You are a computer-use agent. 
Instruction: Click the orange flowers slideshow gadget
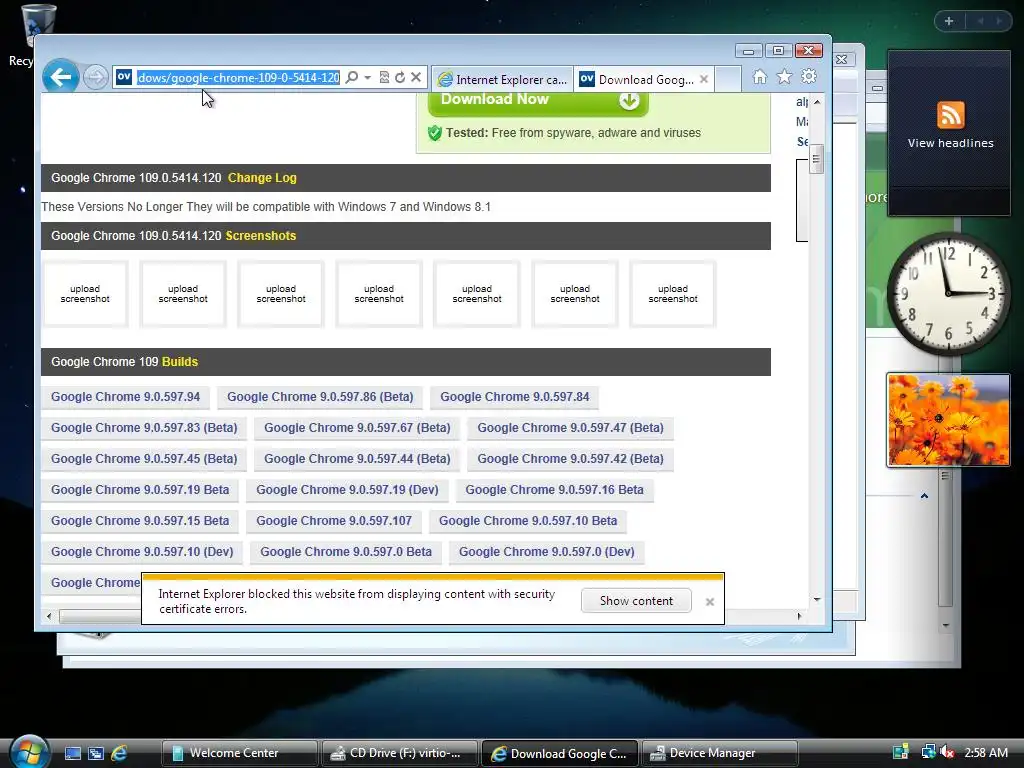948,420
